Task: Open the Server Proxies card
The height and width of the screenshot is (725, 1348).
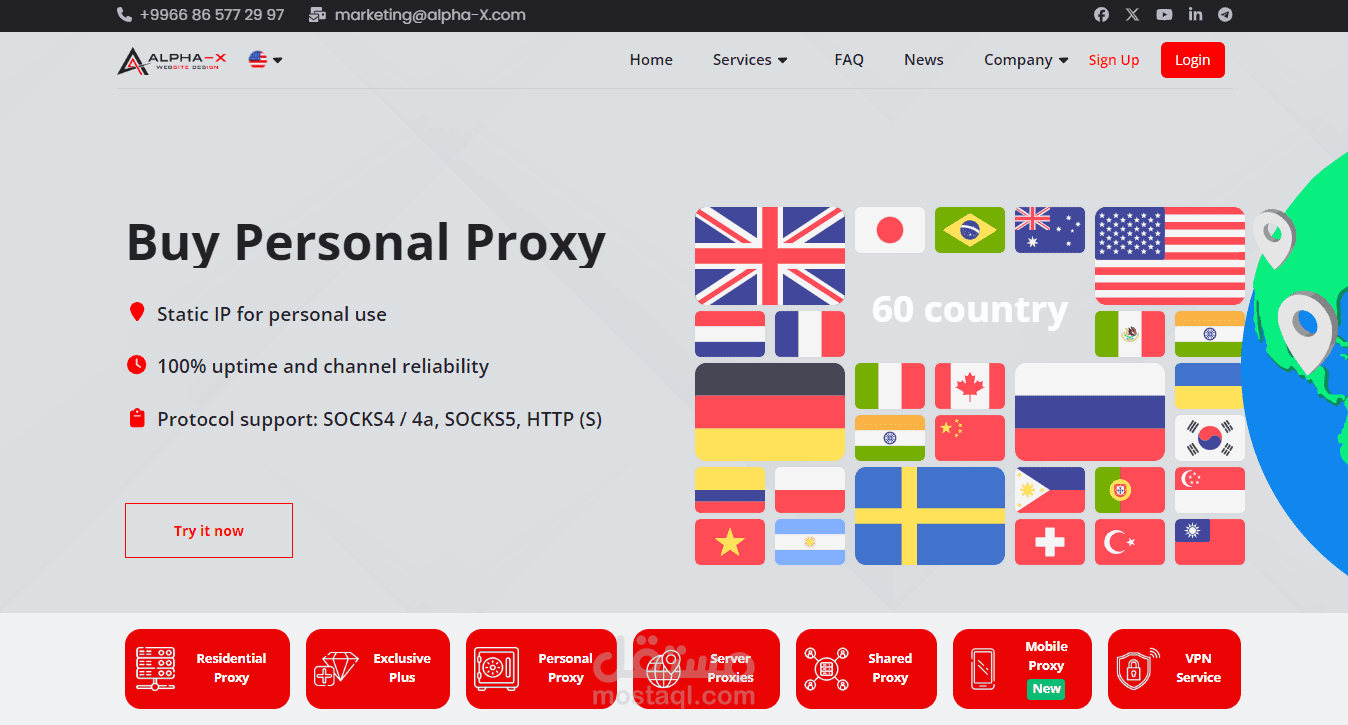Action: point(706,668)
